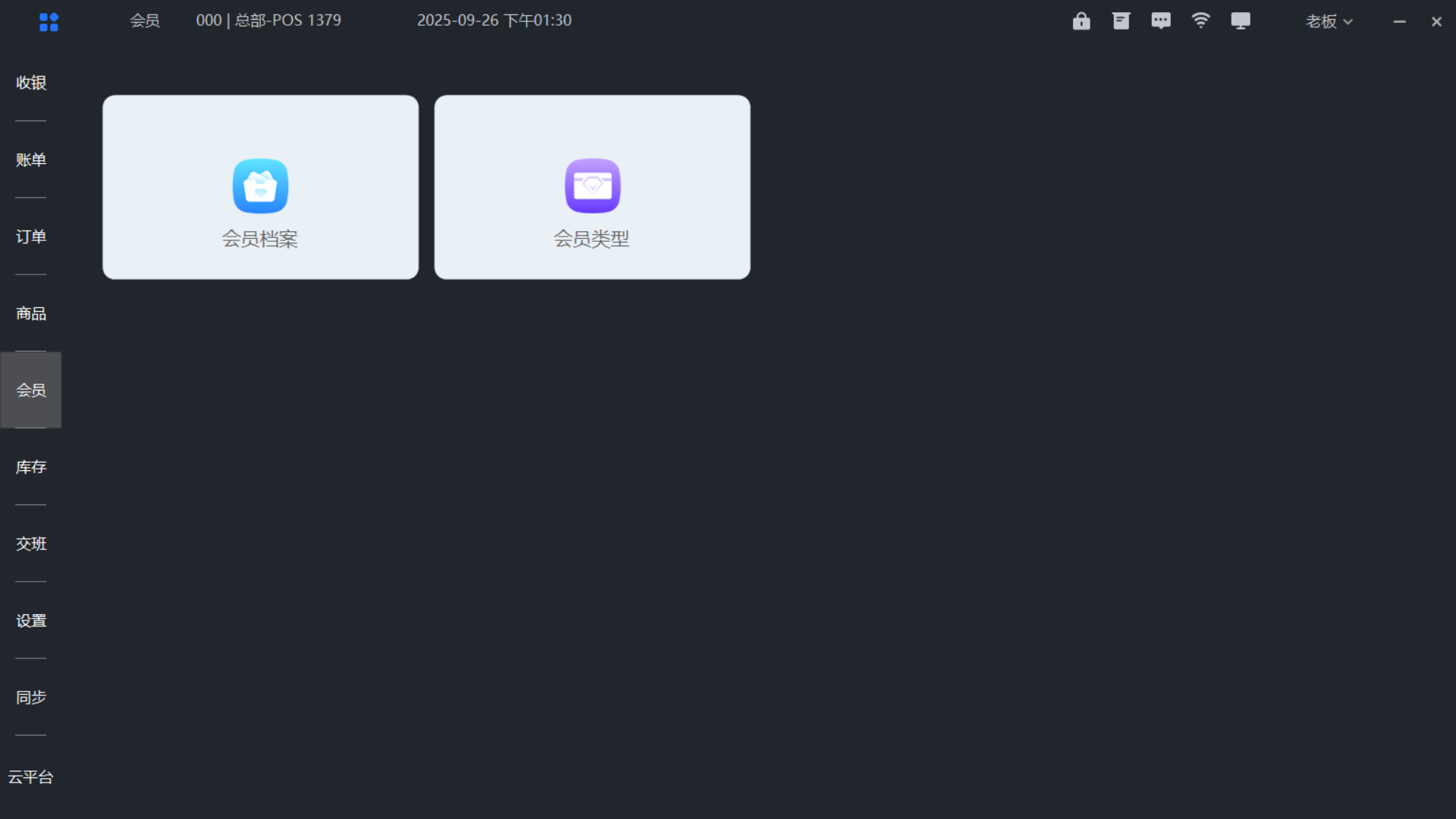Select 订单 in the sidebar
Viewport: 1456px width, 819px height.
pyautogui.click(x=31, y=237)
